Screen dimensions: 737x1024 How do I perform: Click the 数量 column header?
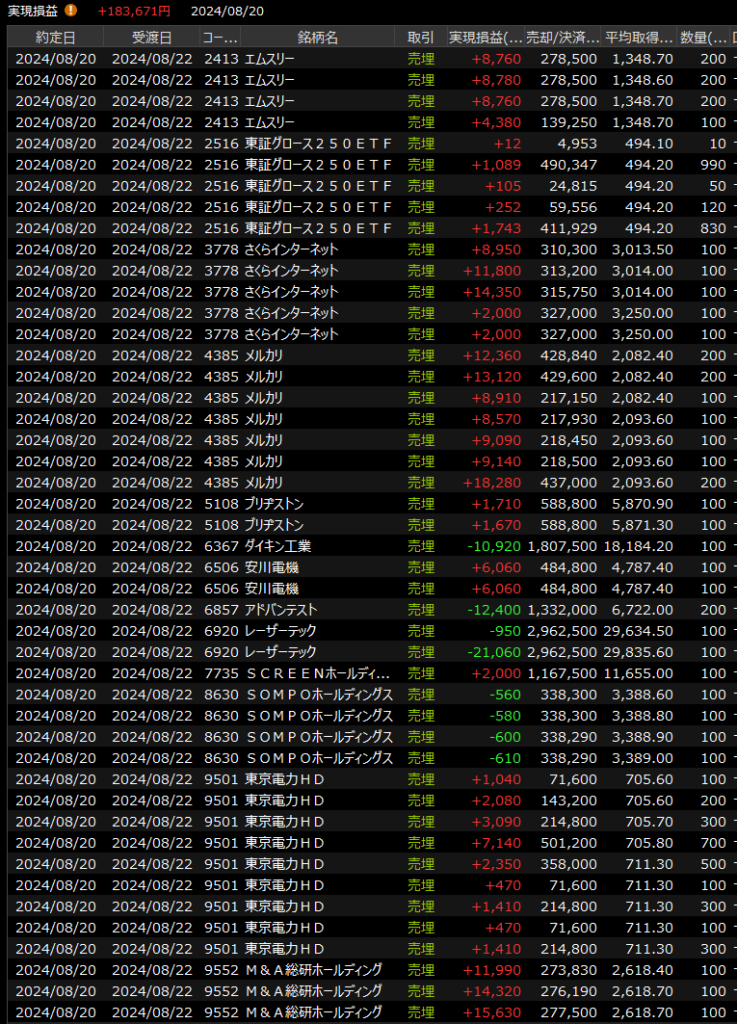point(704,37)
